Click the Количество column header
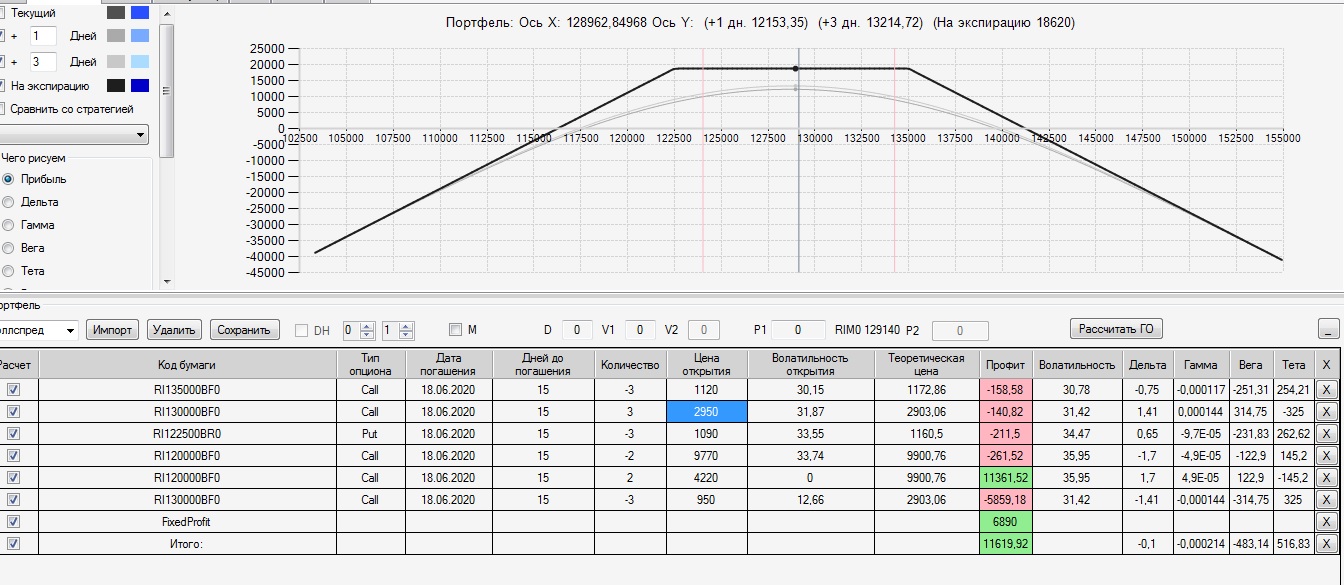 click(x=630, y=364)
